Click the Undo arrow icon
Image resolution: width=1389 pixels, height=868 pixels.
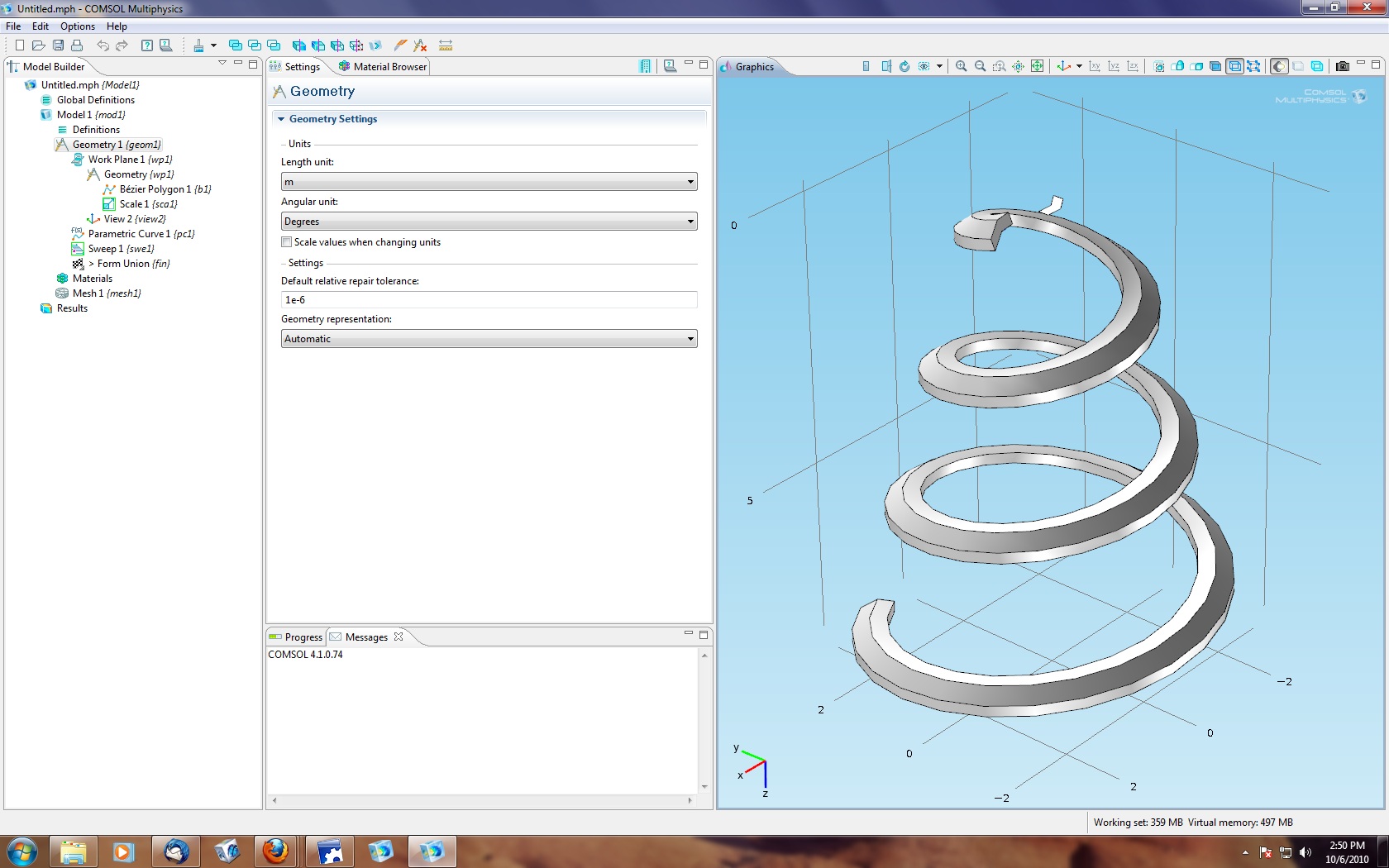coord(103,45)
